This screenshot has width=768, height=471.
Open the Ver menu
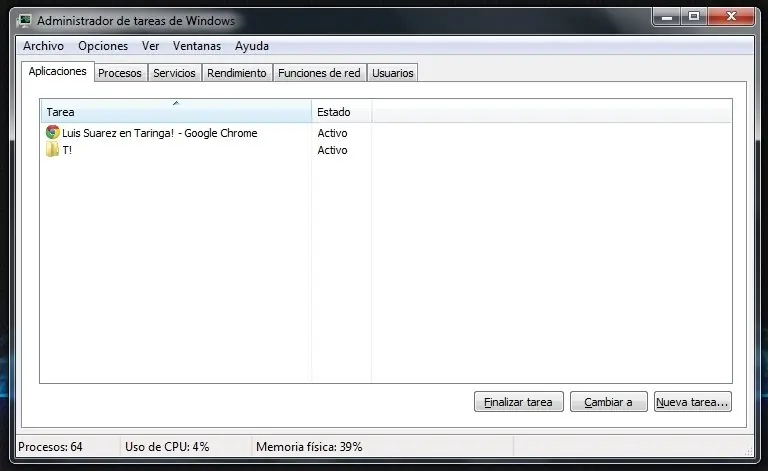click(x=150, y=46)
